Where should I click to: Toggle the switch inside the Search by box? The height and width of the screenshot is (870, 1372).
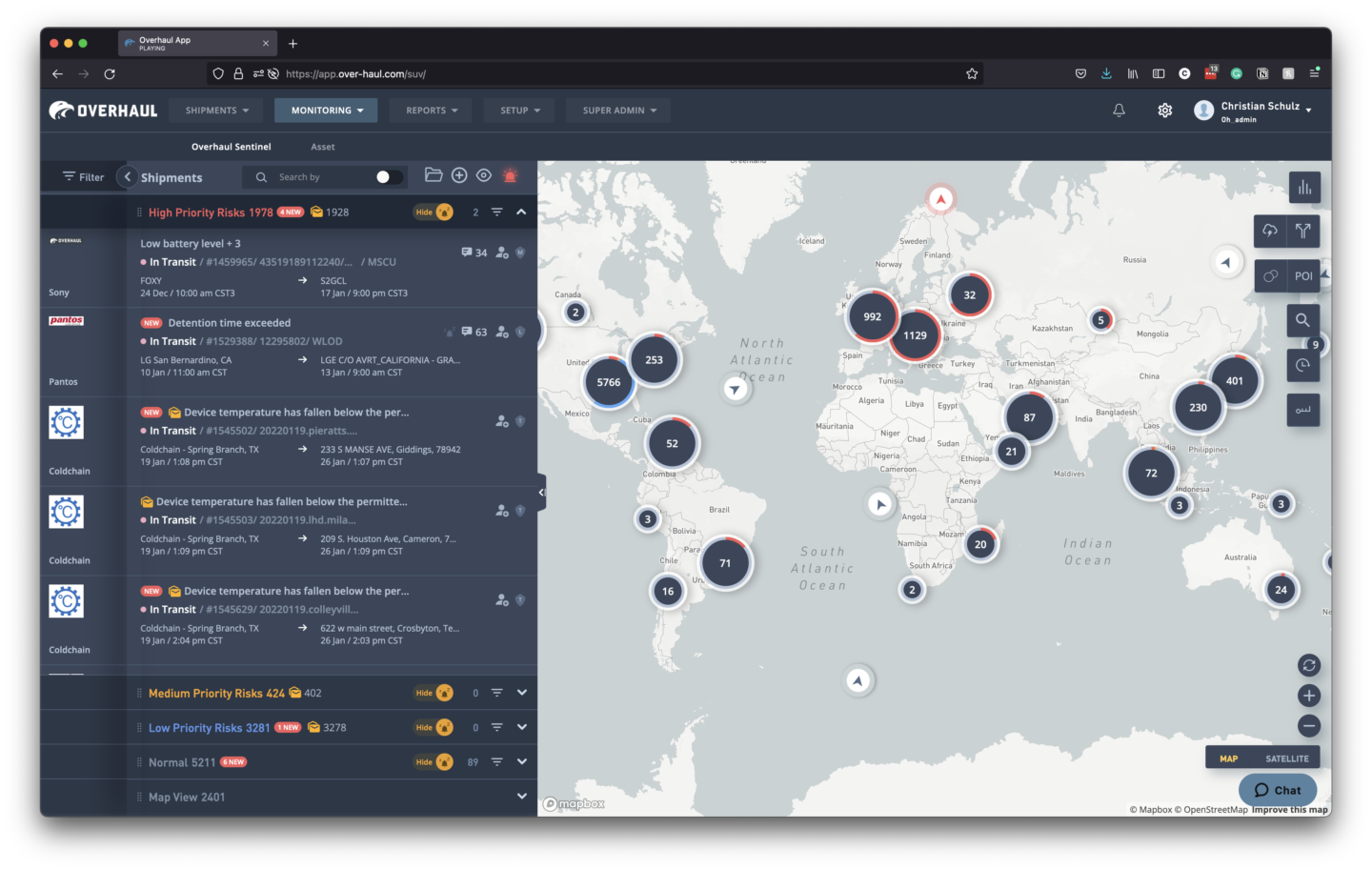coord(388,177)
